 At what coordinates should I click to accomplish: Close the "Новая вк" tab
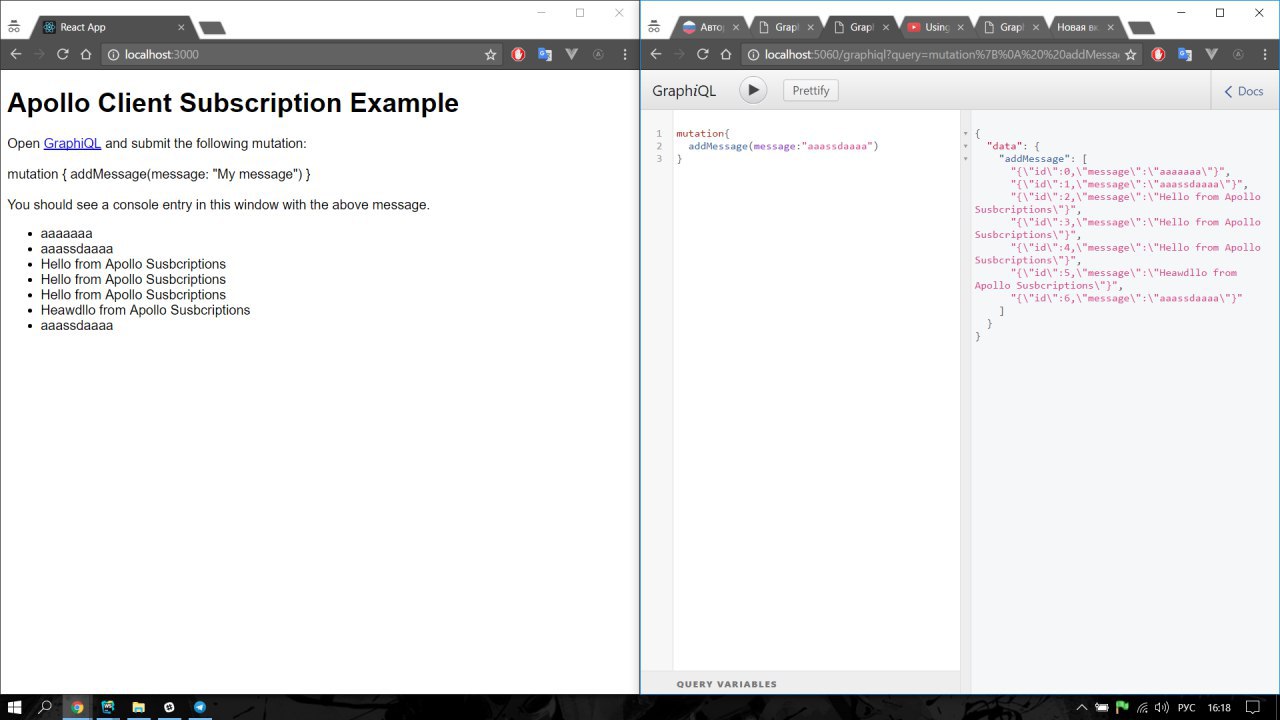[x=1110, y=28]
